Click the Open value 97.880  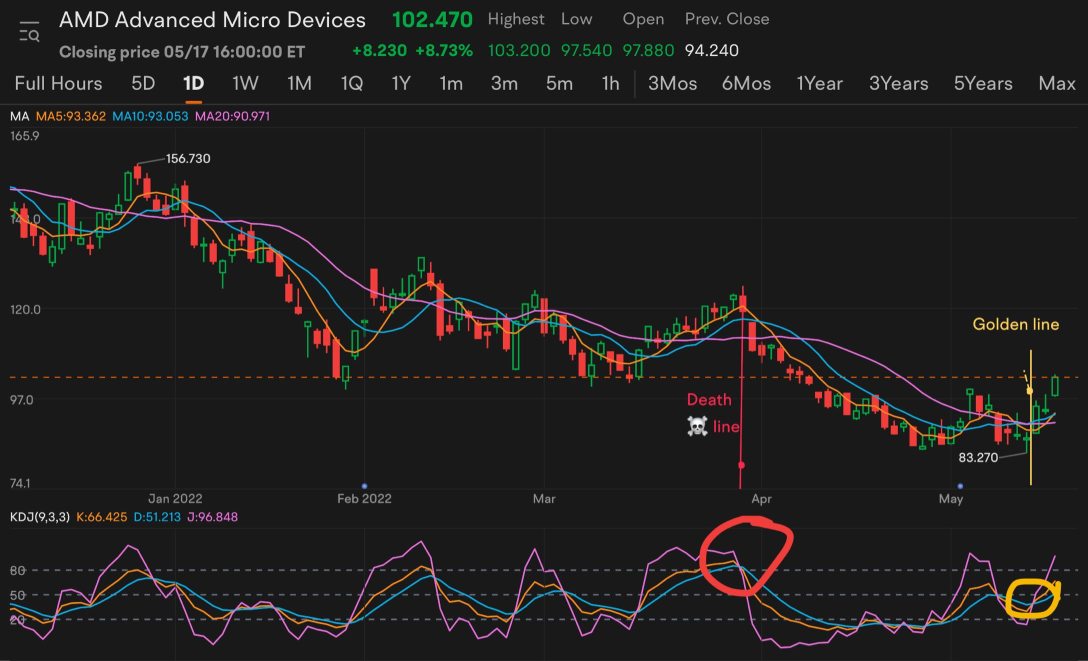coord(648,51)
